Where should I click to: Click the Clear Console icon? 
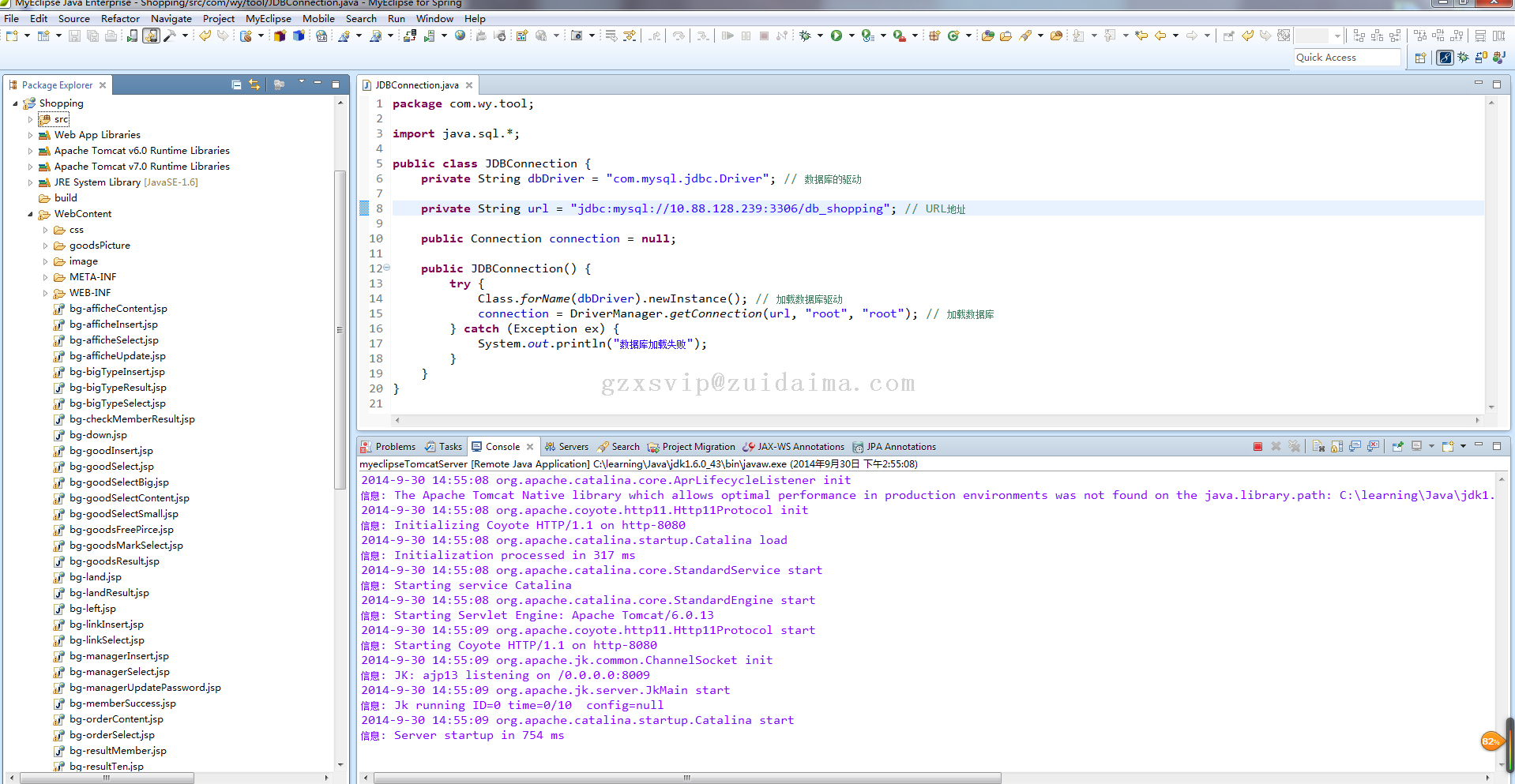click(1318, 447)
